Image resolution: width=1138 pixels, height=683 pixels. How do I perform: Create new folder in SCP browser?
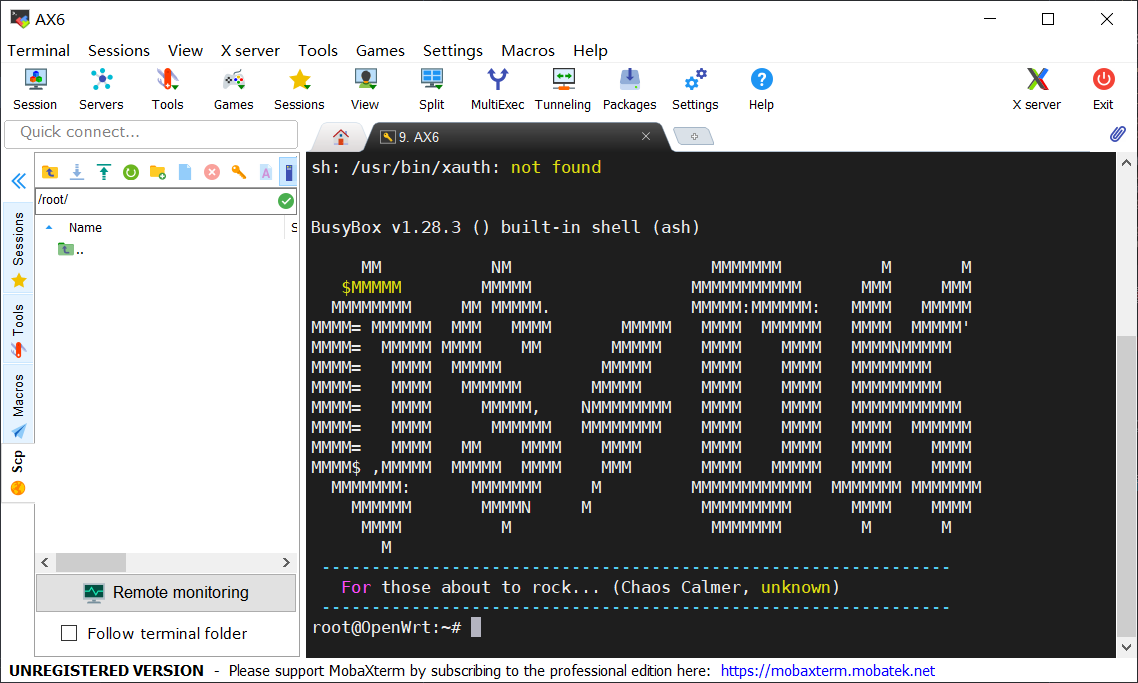point(158,172)
